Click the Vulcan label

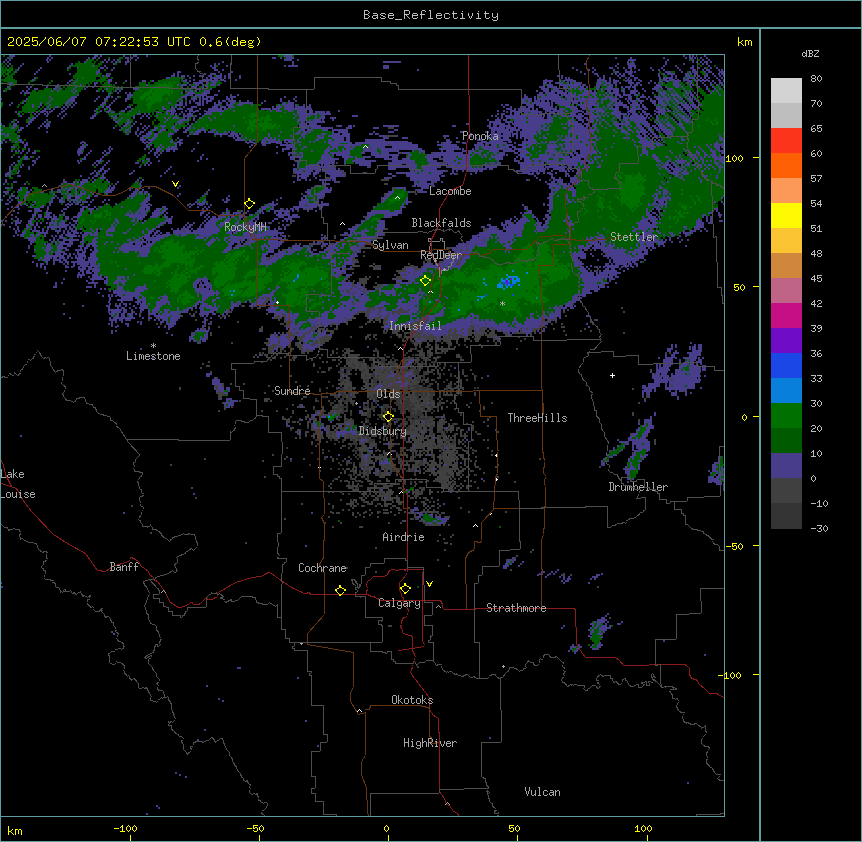click(x=542, y=792)
